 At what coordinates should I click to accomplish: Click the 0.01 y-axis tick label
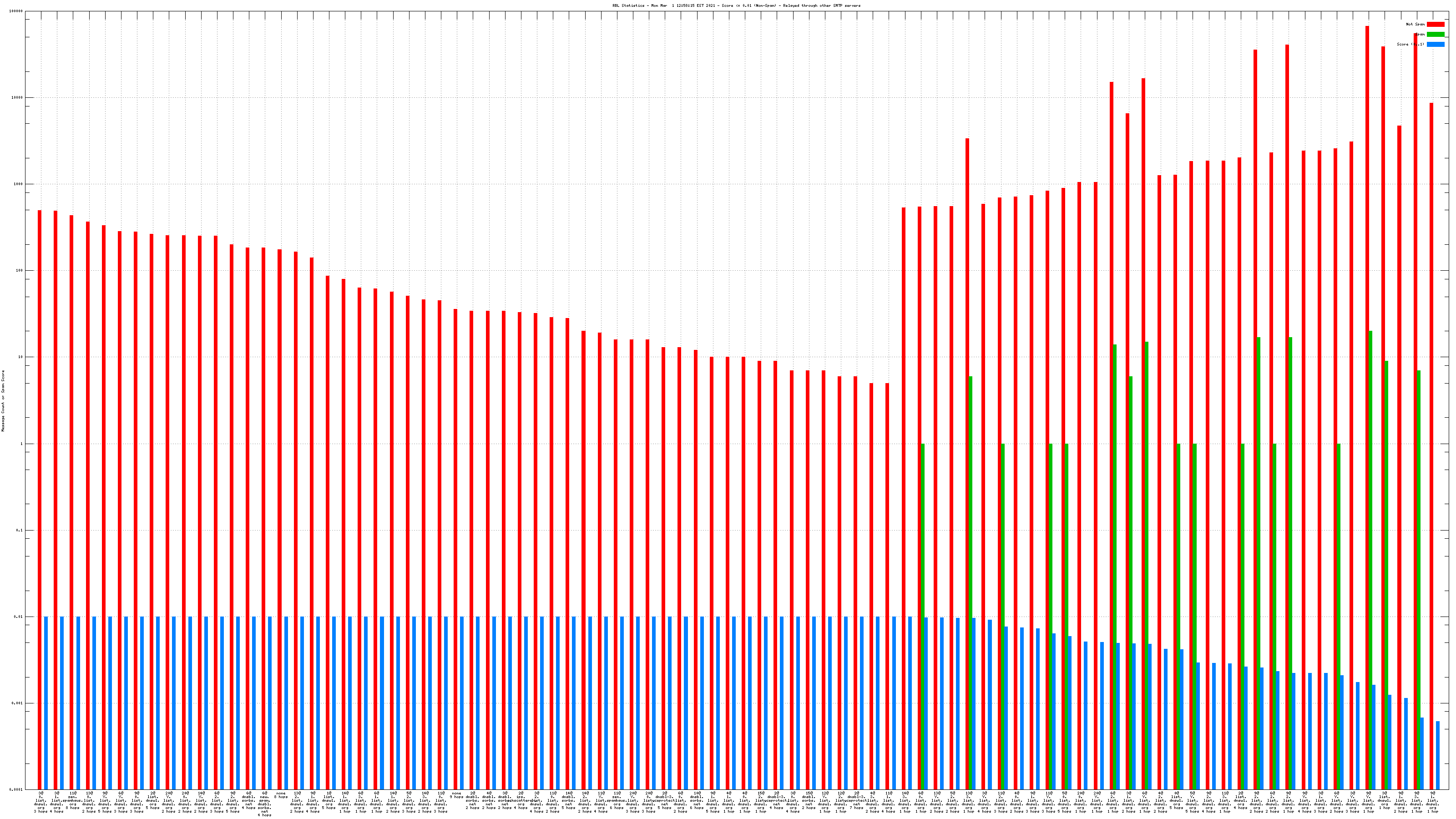tap(19, 617)
